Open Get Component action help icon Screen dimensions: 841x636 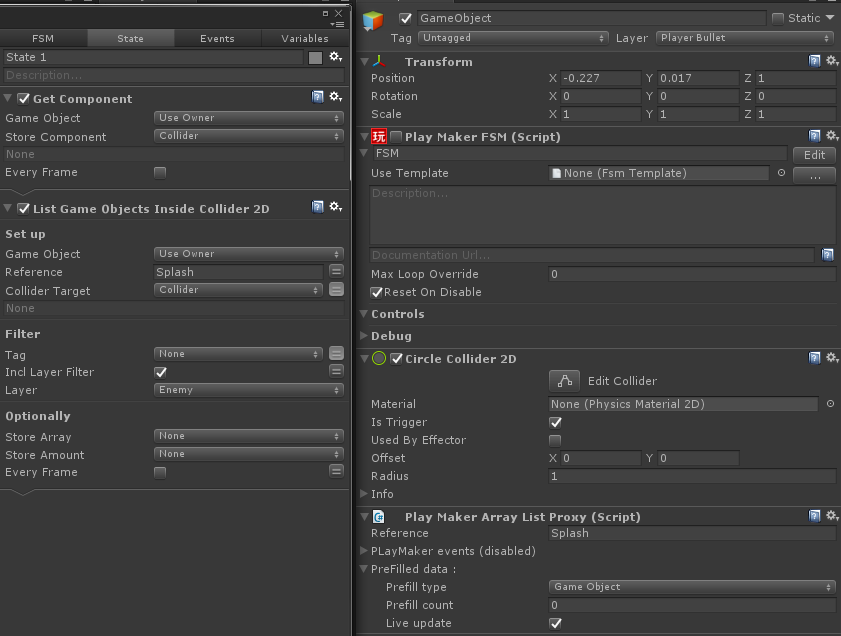pos(318,97)
